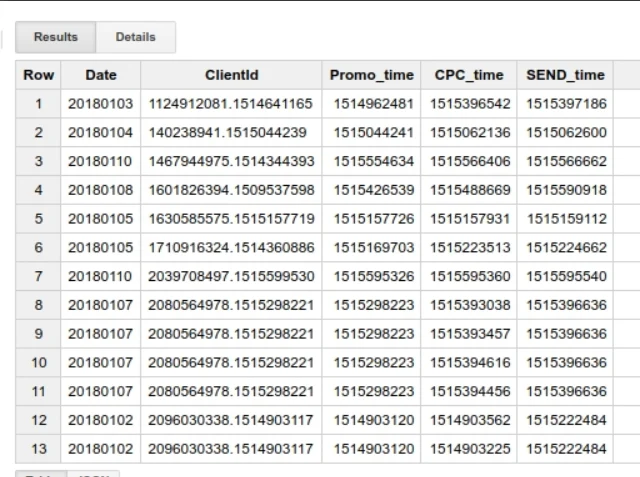Click the ClientId column header
Image resolution: width=640 pixels, height=477 pixels.
click(x=231, y=75)
